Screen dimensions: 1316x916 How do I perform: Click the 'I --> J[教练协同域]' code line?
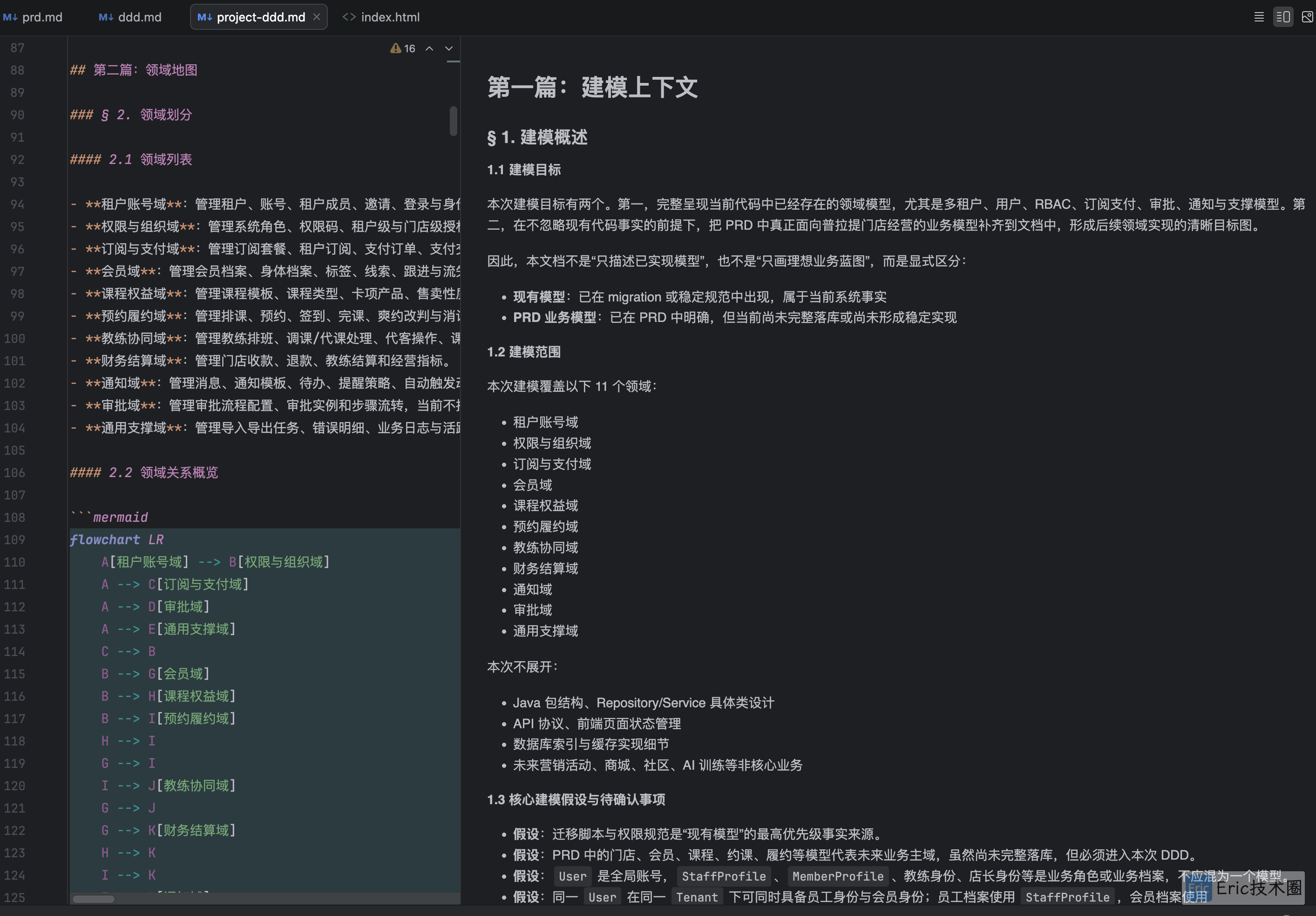(169, 786)
